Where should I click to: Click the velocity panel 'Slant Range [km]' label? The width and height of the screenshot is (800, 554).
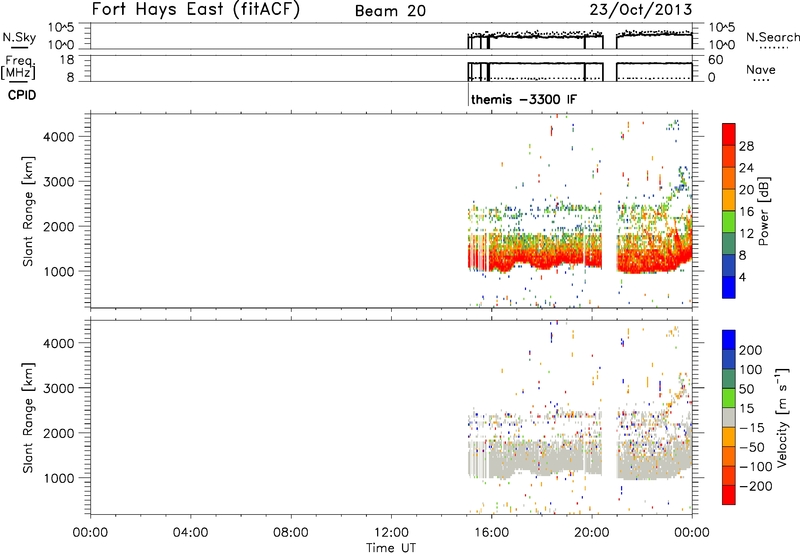point(28,418)
